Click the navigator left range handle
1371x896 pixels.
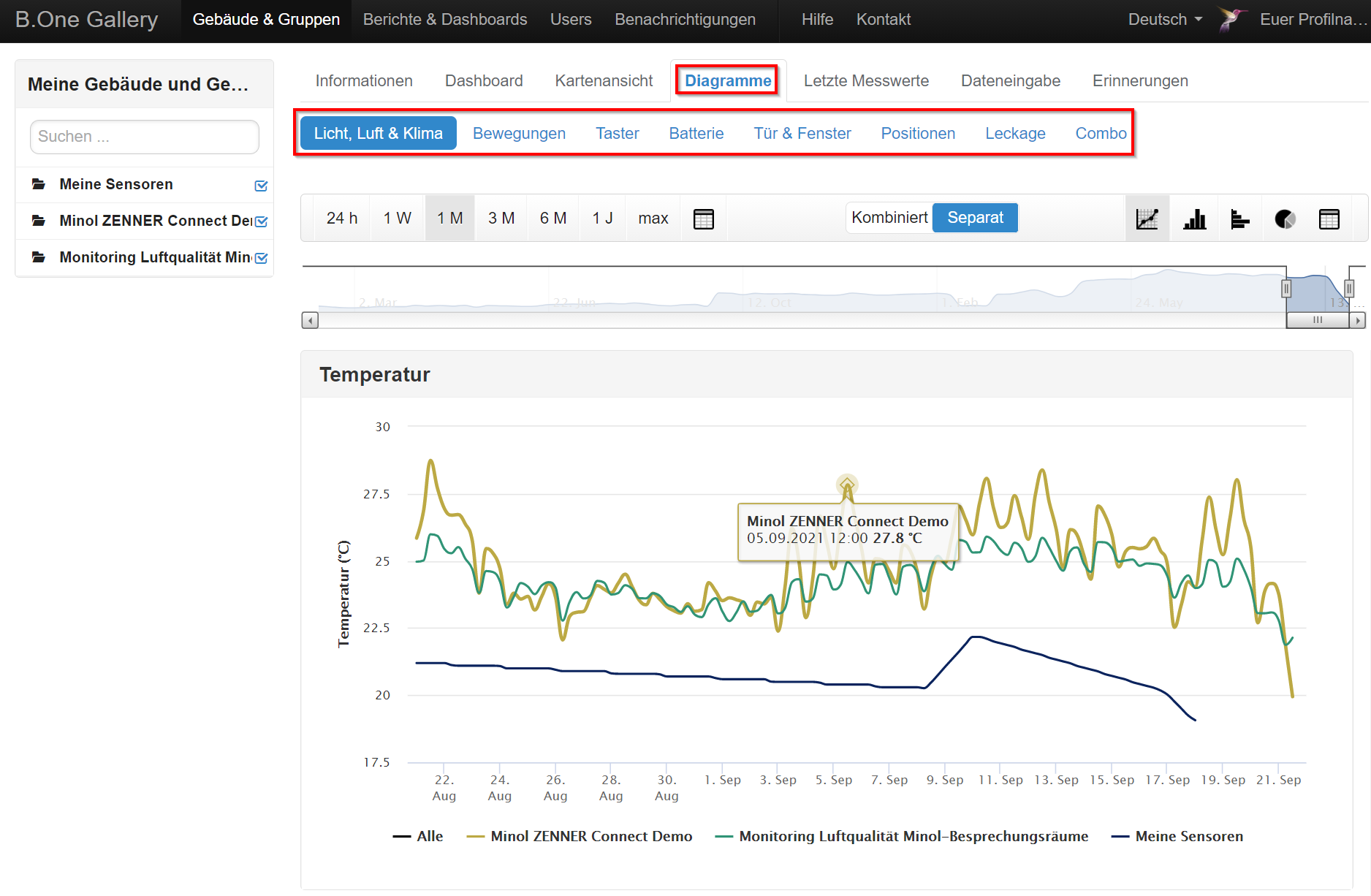point(1286,289)
